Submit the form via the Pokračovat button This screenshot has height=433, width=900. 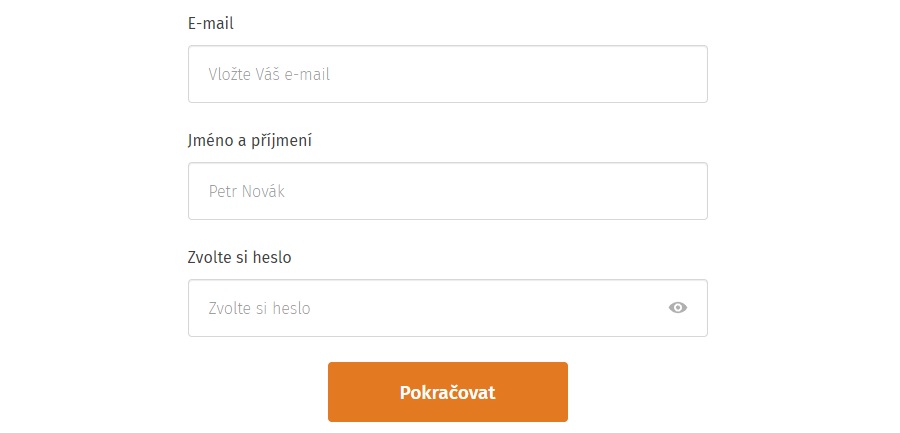pyautogui.click(x=448, y=392)
